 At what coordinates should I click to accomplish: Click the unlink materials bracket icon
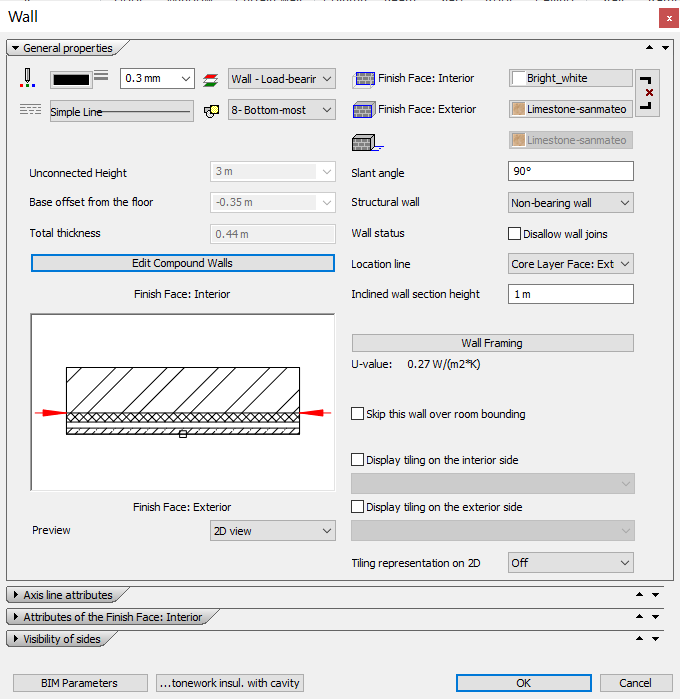click(648, 93)
